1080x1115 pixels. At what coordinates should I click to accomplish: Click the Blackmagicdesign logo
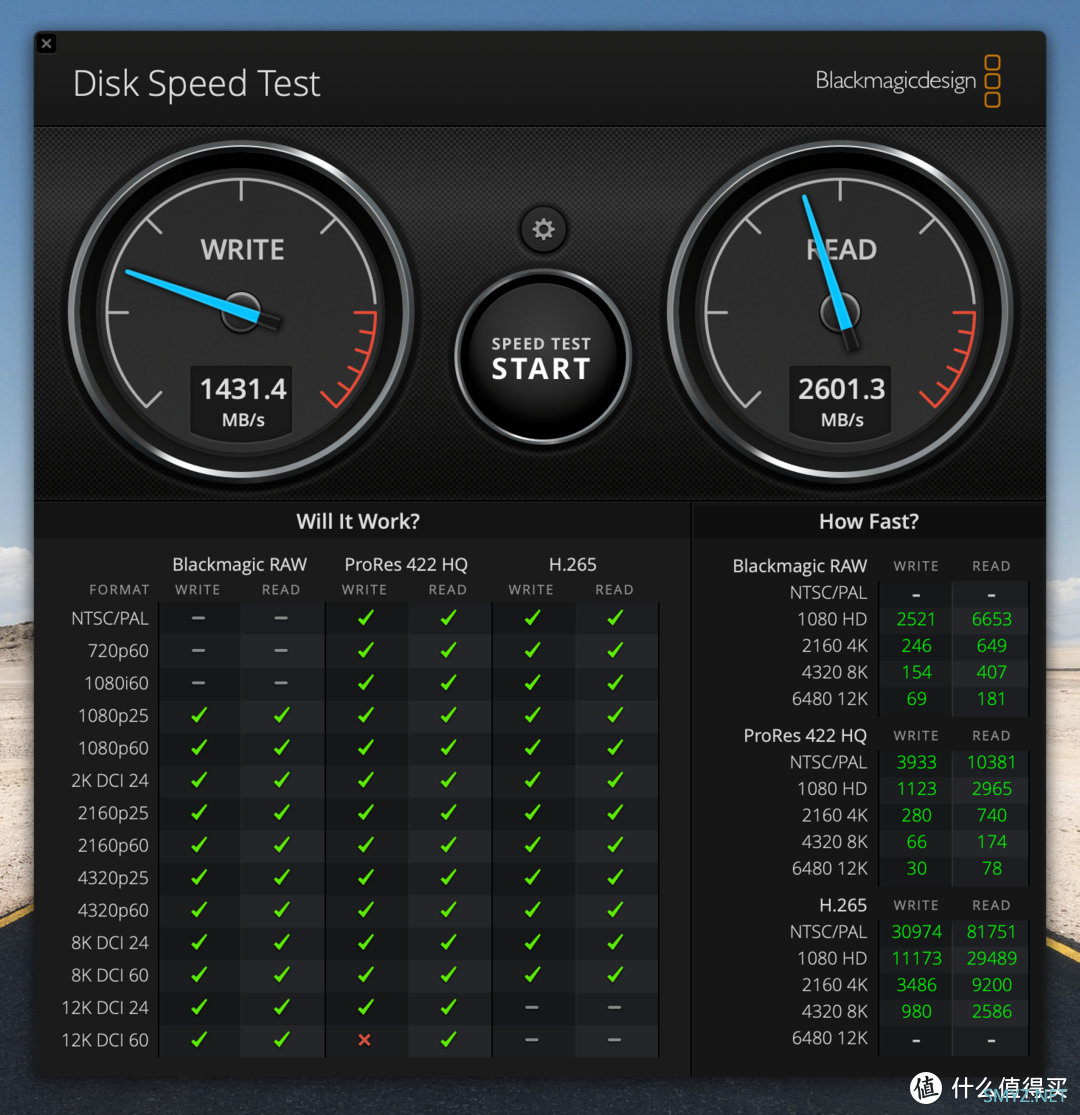tap(908, 81)
